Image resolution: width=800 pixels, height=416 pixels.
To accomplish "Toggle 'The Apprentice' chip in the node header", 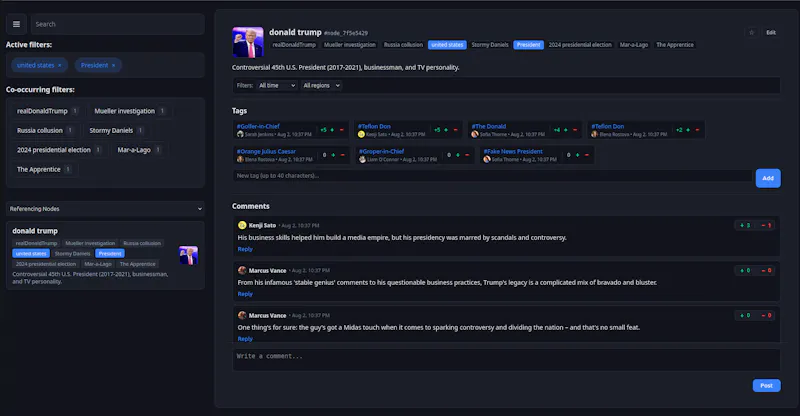I will pyautogui.click(x=674, y=45).
